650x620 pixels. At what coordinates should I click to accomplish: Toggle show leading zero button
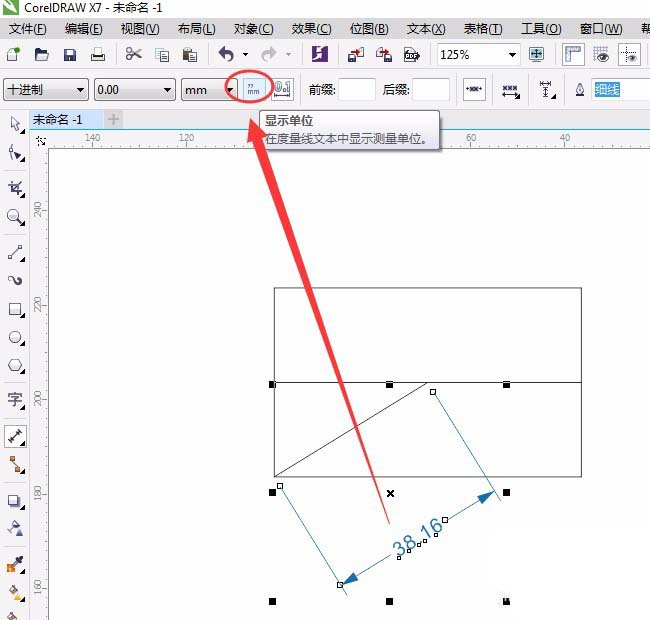[282, 89]
